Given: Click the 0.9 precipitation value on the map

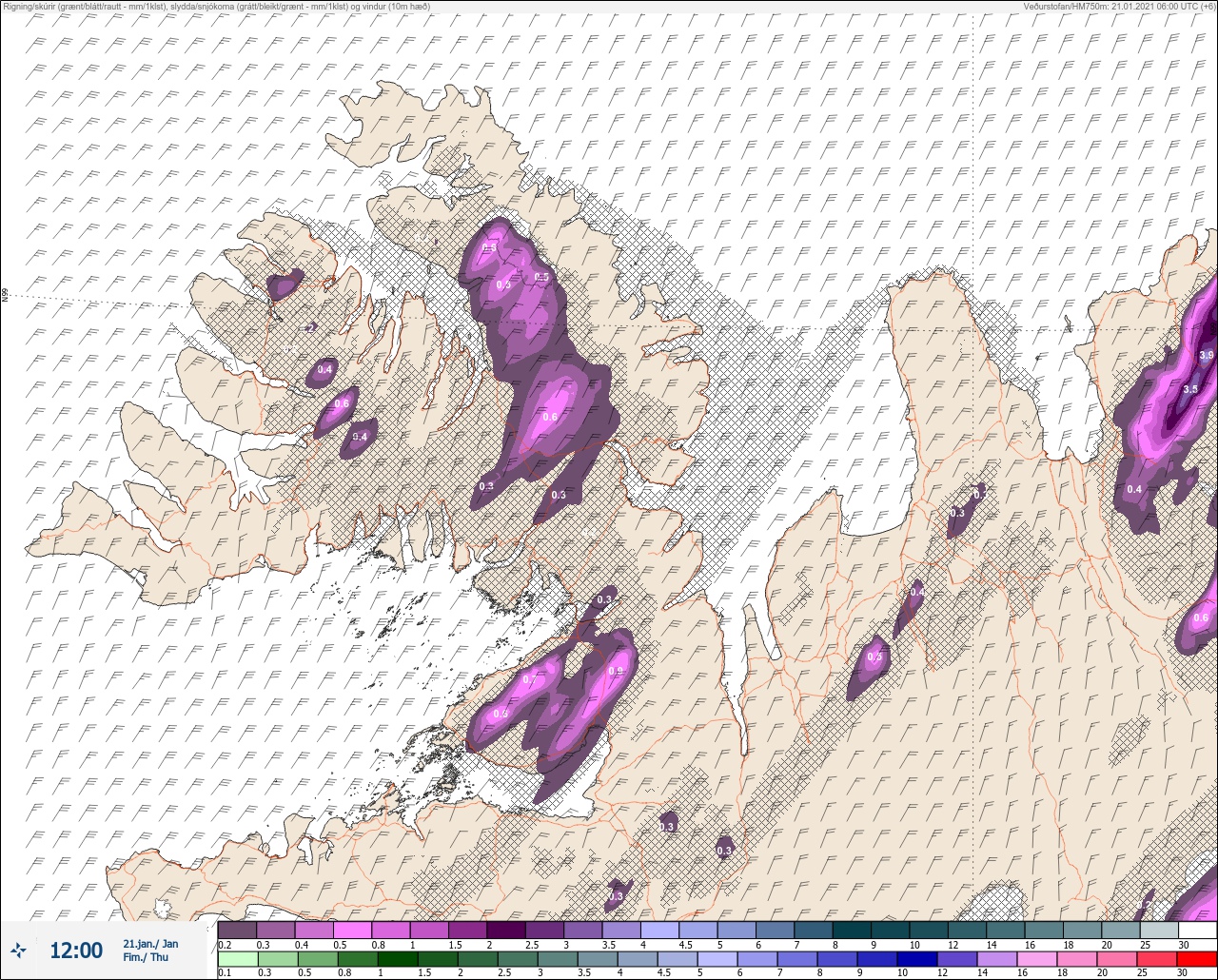Looking at the screenshot, I should click(616, 672).
